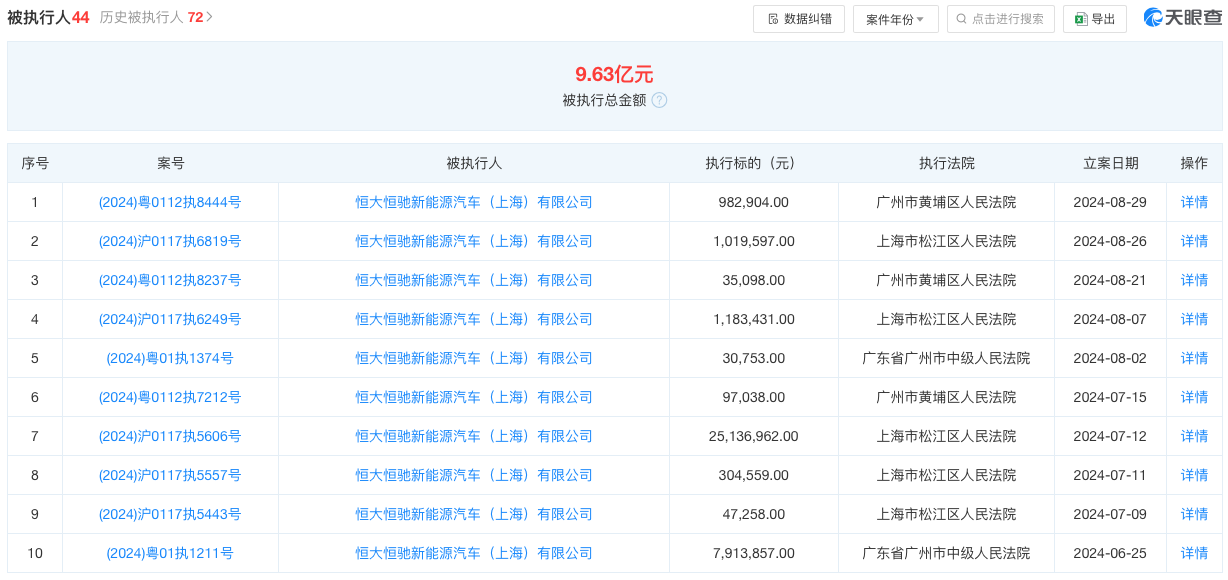Click in the 点击进行搜索 search field
The height and width of the screenshot is (580, 1228).
coord(1007,19)
